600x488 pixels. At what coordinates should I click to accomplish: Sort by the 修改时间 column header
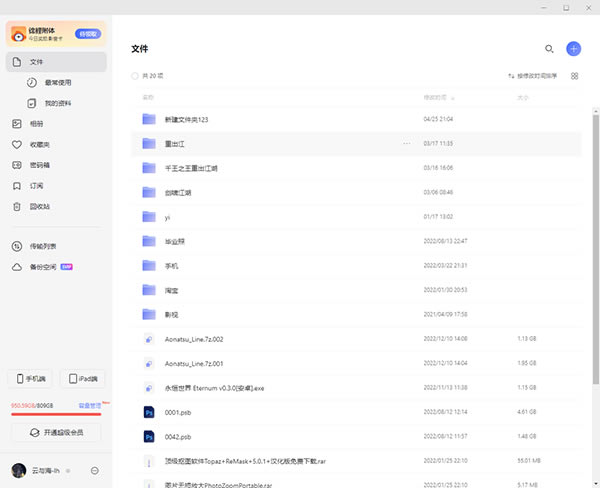click(436, 98)
